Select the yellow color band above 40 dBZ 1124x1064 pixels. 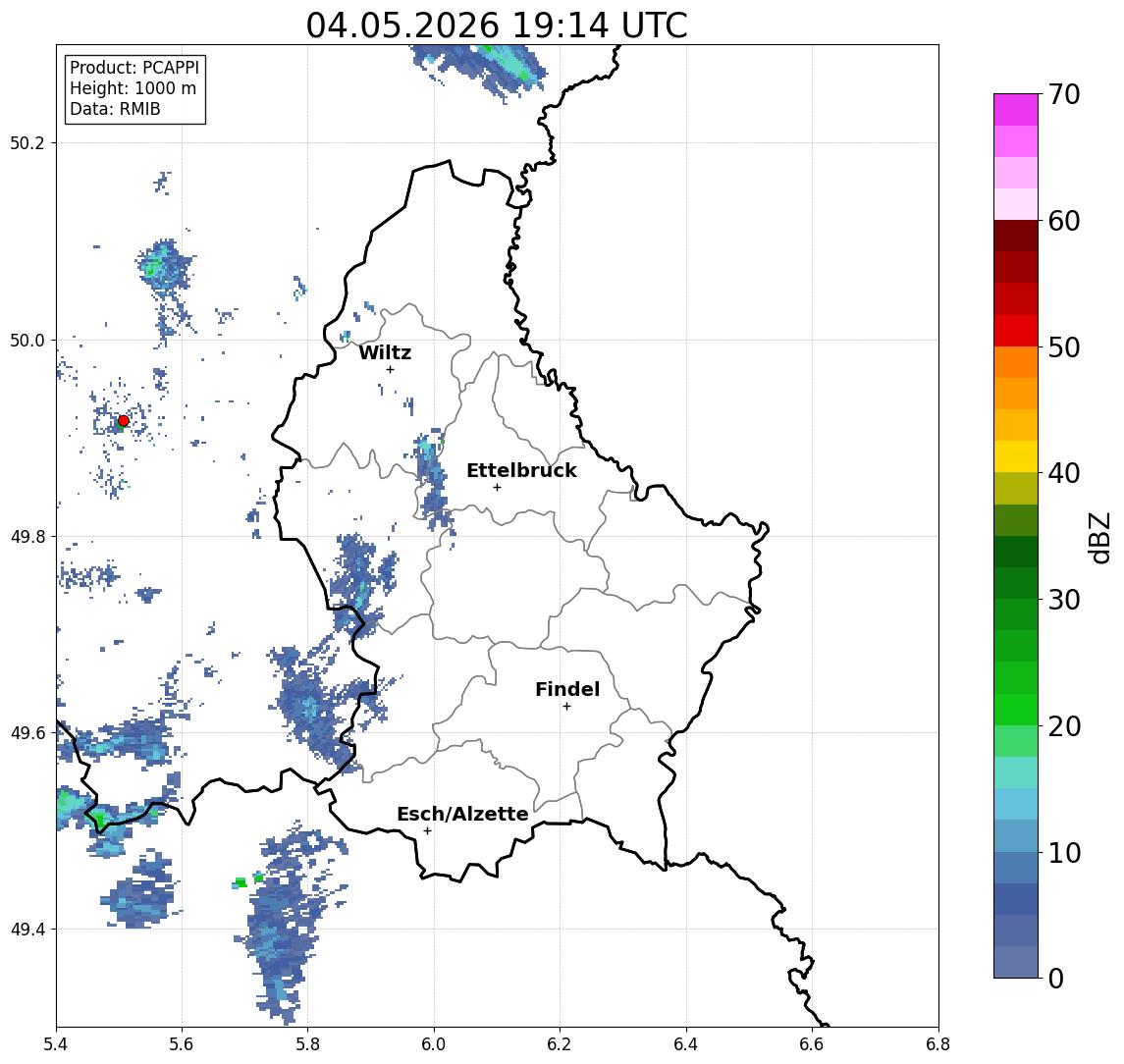(1016, 456)
